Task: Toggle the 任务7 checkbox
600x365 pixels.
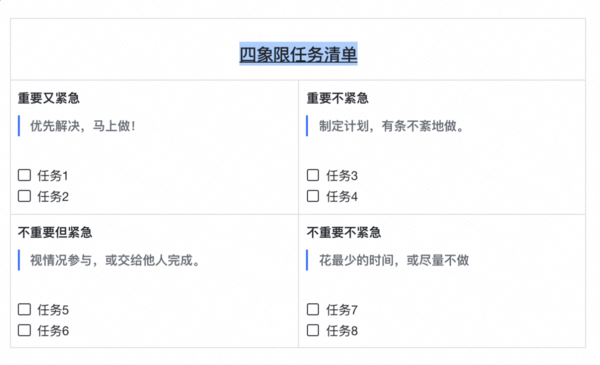Action: [313, 309]
